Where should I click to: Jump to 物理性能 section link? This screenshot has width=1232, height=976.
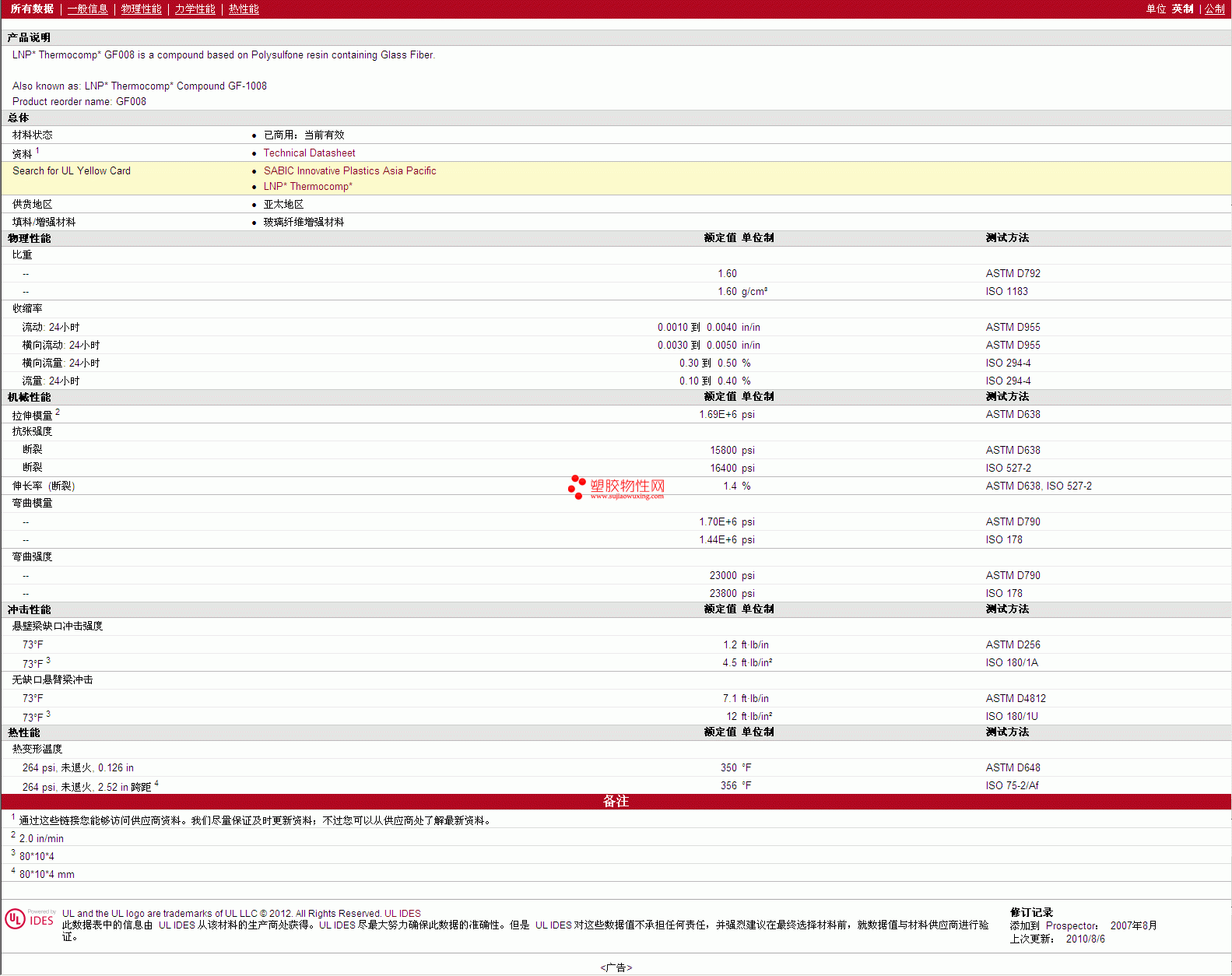(x=142, y=9)
